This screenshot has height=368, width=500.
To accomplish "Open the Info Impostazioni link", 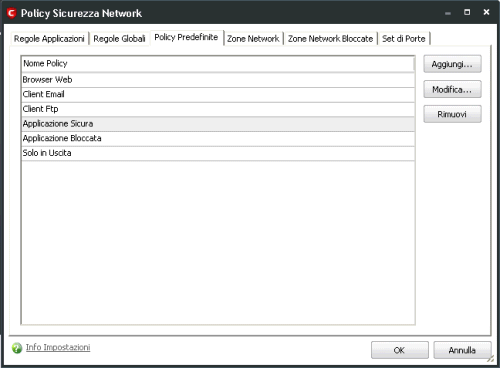I will [58, 347].
